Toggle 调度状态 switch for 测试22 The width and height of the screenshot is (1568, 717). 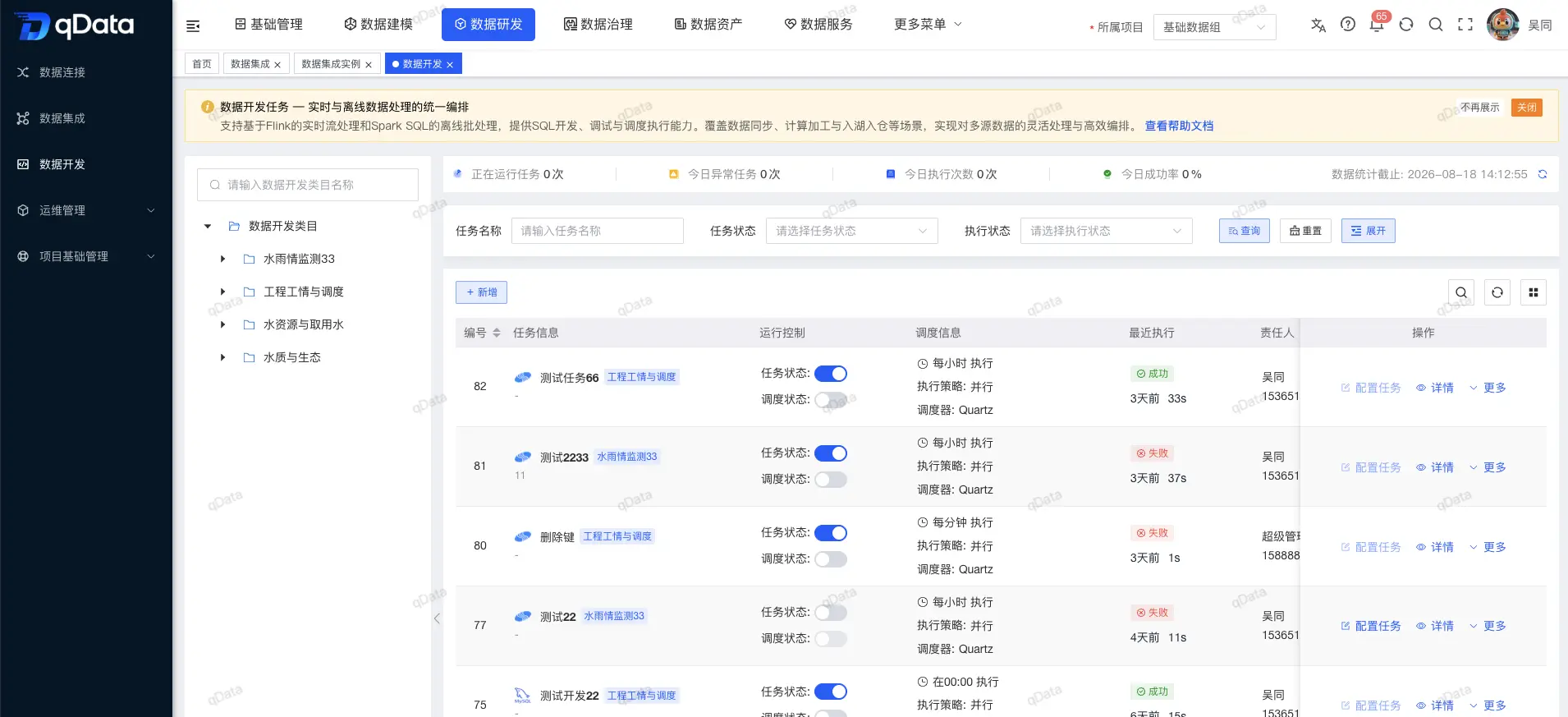[831, 639]
